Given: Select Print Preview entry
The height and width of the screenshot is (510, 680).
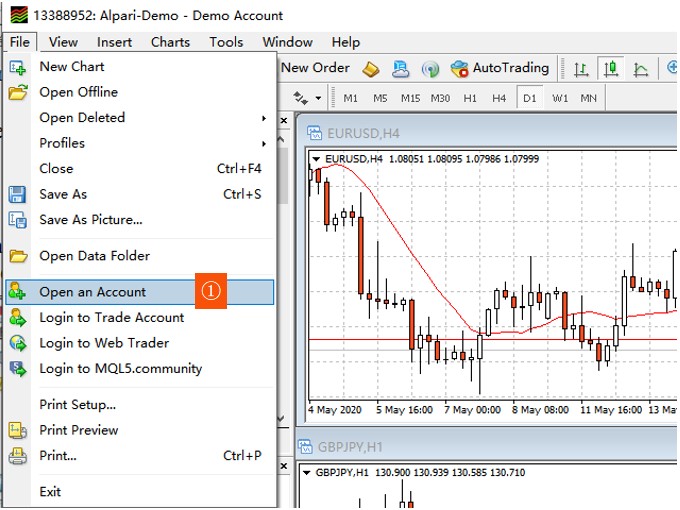Looking at the screenshot, I should pos(140,430).
